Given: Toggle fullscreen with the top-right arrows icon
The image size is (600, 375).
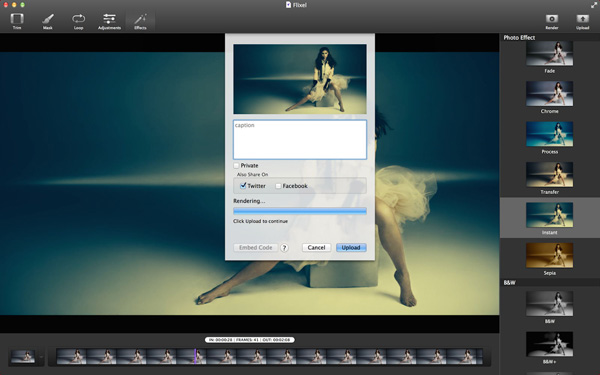Looking at the screenshot, I should click(x=594, y=5).
